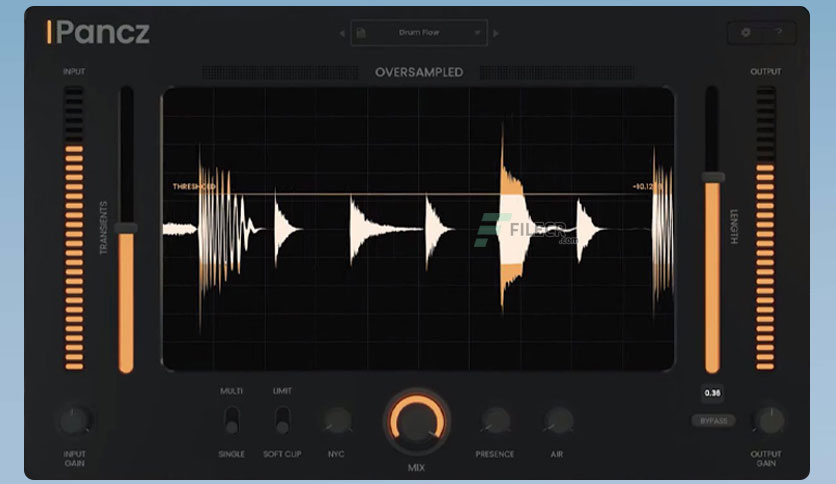The width and height of the screenshot is (836, 484).
Task: Toggle the Limit/Soft Clip switch
Action: (283, 421)
